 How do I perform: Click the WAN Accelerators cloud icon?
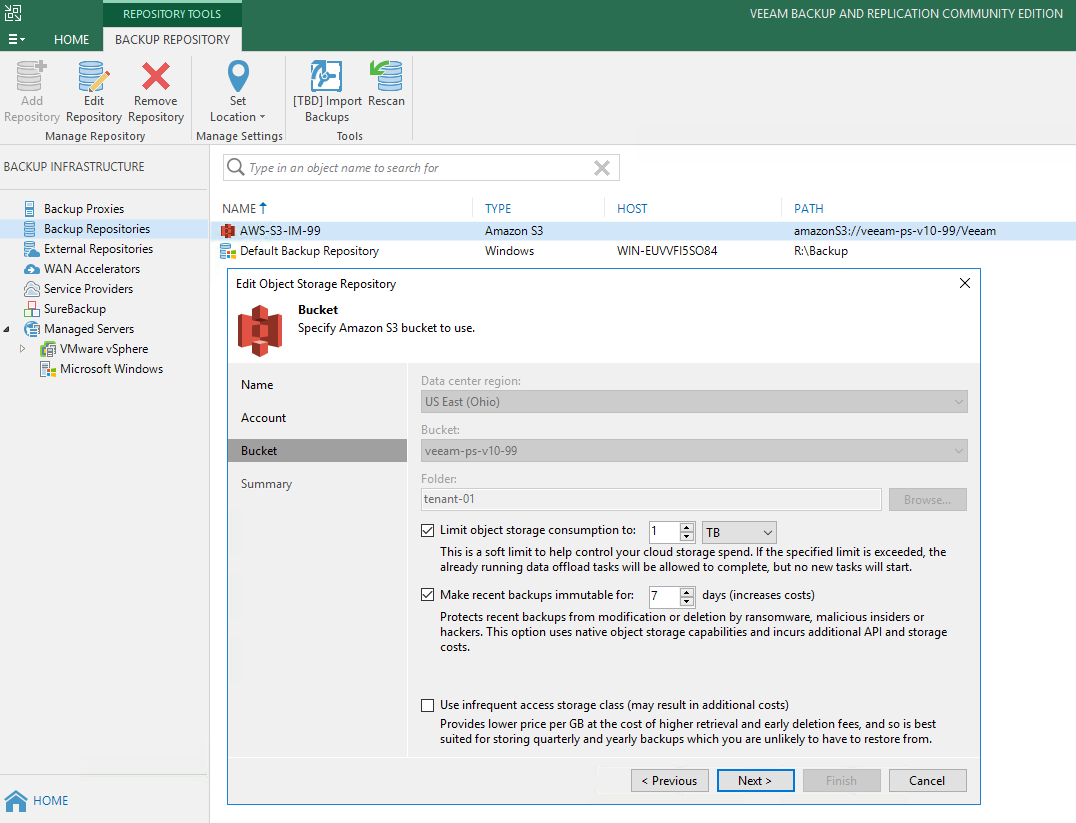click(x=32, y=269)
